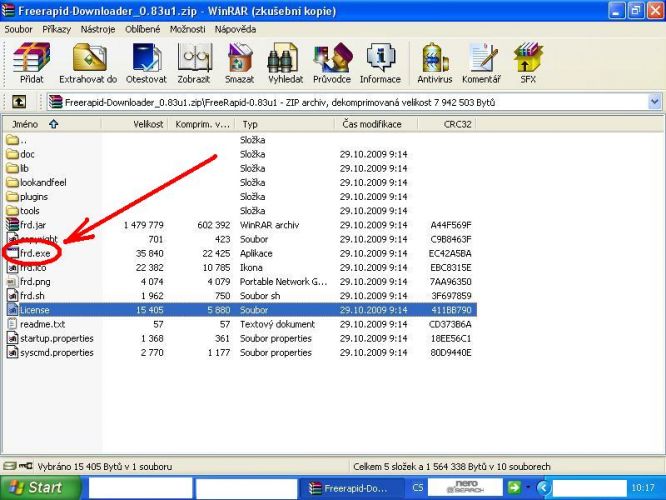
Task: Open the Možnosti menu
Action: [187, 29]
